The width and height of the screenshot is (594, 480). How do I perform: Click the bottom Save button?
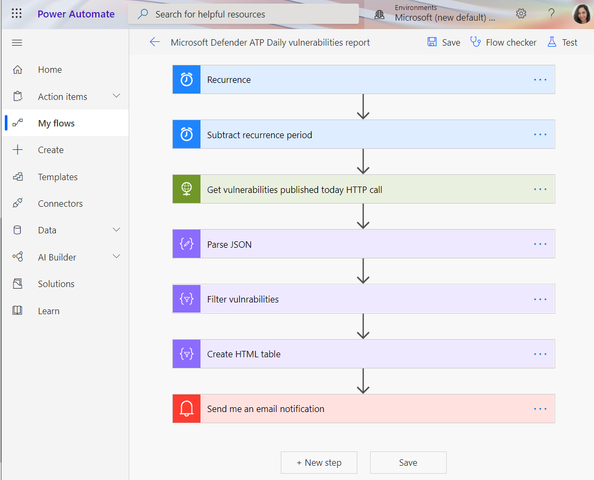[408, 462]
